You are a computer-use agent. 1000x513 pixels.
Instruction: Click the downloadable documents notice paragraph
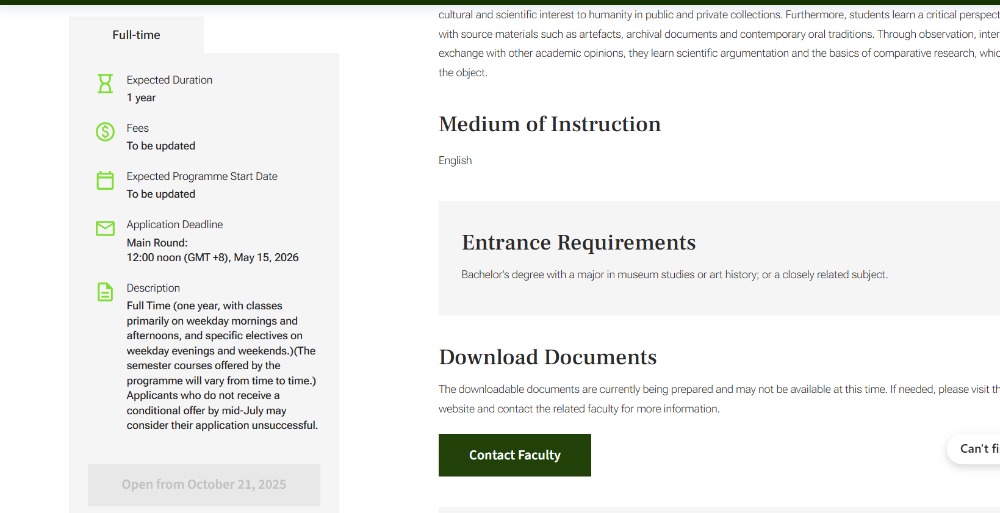coord(700,399)
